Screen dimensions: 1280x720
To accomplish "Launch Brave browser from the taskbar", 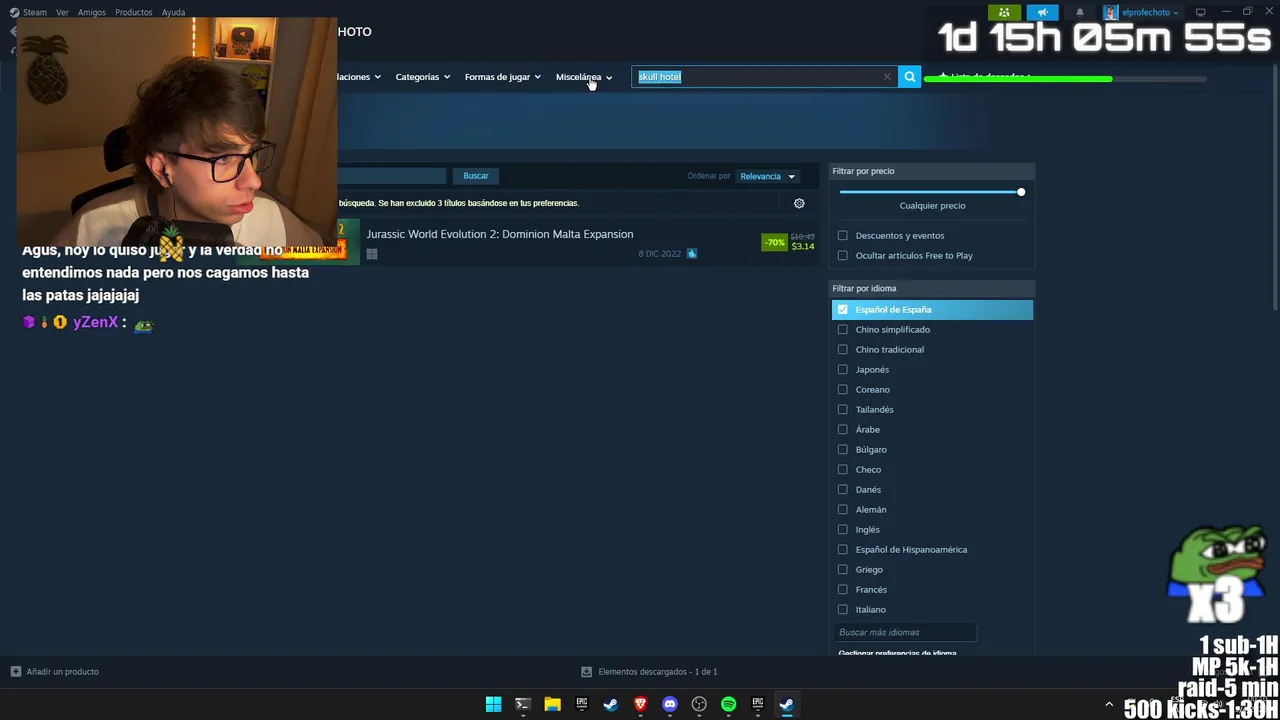I will [640, 704].
